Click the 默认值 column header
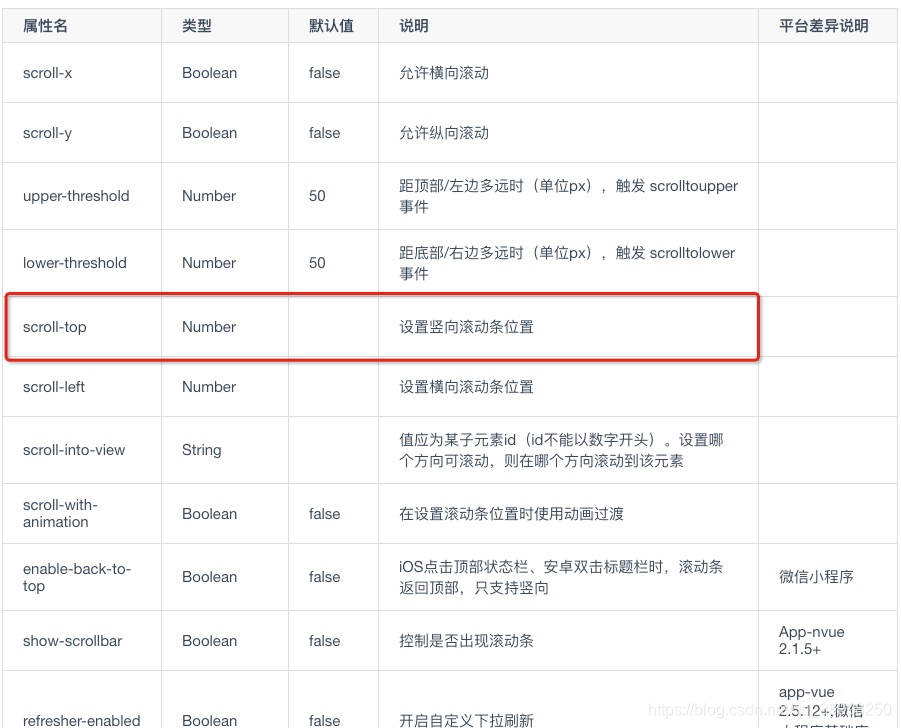 pos(331,26)
